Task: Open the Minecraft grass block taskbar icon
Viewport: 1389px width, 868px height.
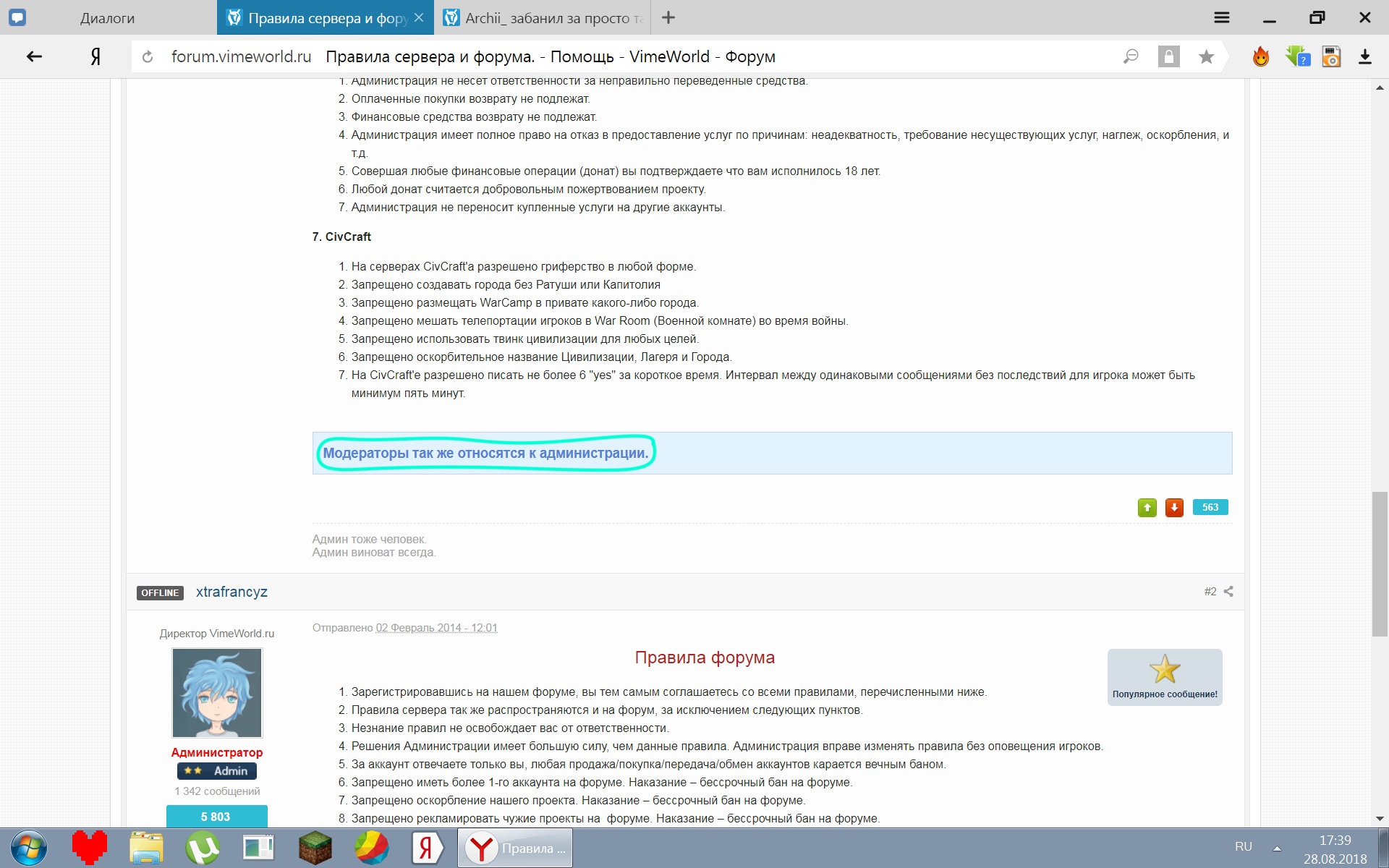Action: 315,848
